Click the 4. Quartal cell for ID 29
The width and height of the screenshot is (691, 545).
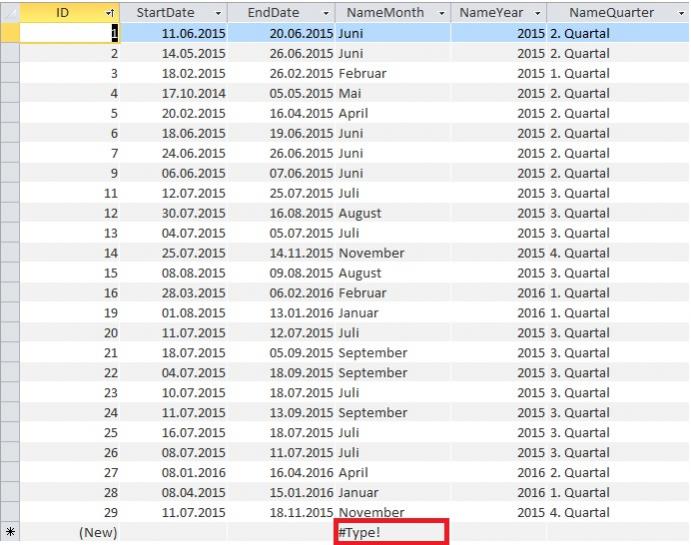(x=618, y=512)
